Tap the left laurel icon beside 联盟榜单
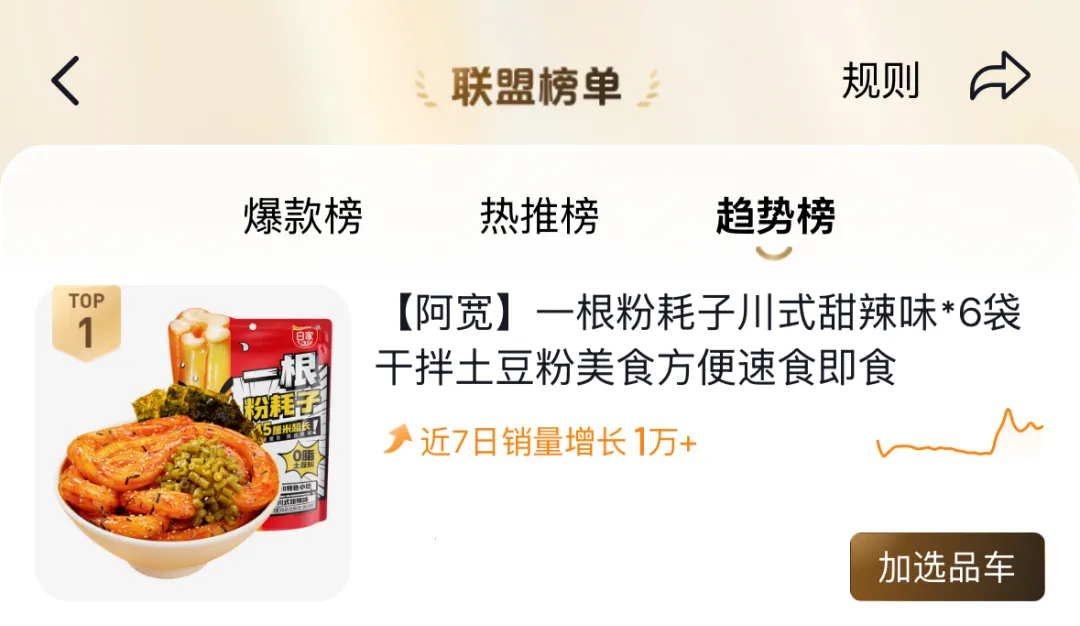Screen dimensions: 1080x626 [426, 89]
